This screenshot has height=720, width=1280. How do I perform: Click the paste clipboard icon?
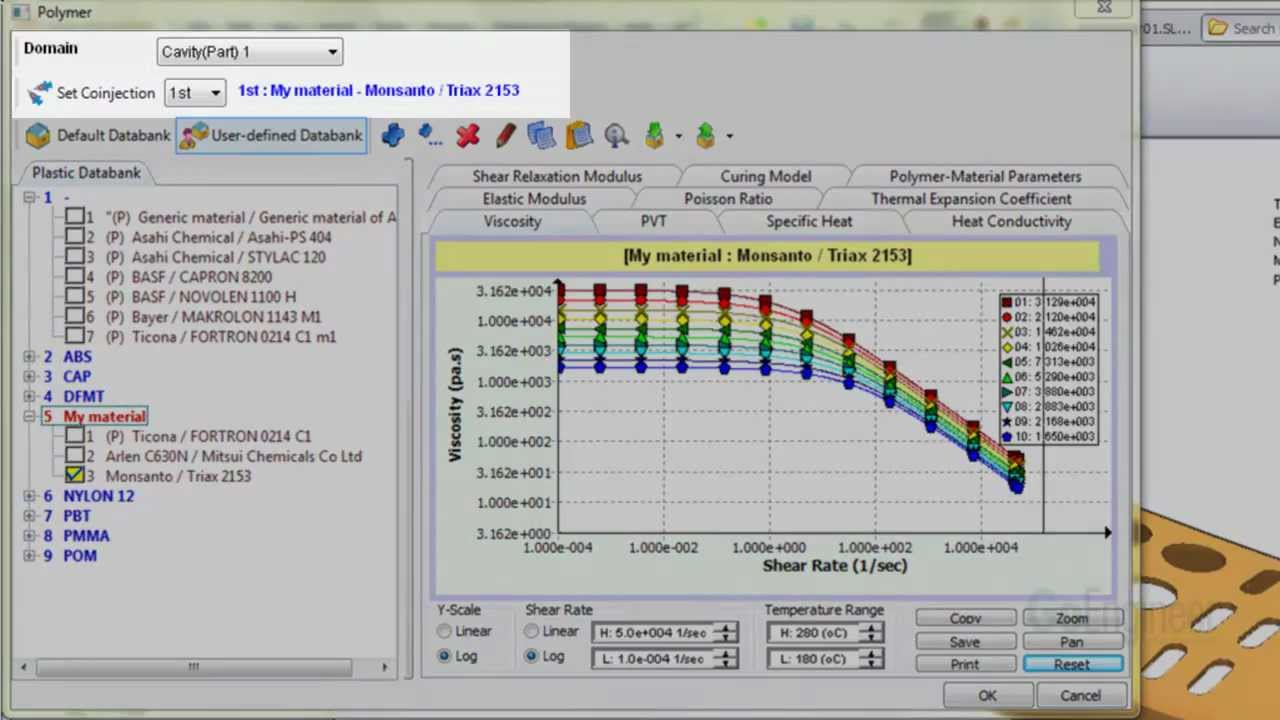pos(579,135)
